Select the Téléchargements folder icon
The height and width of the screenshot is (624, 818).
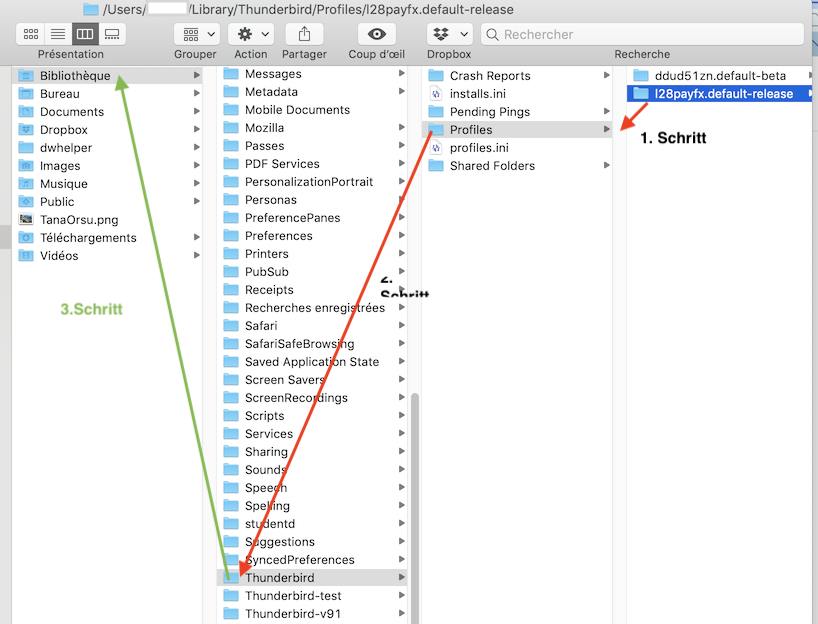click(26, 238)
